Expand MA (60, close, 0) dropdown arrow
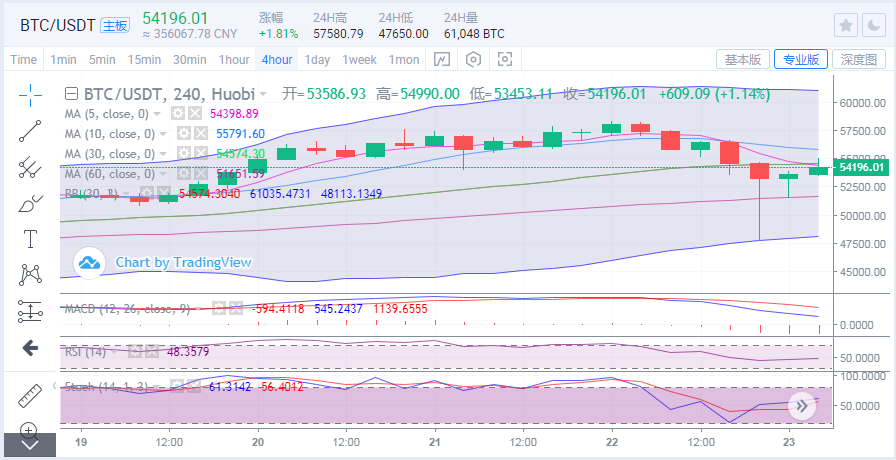This screenshot has height=460, width=896. 163,173
